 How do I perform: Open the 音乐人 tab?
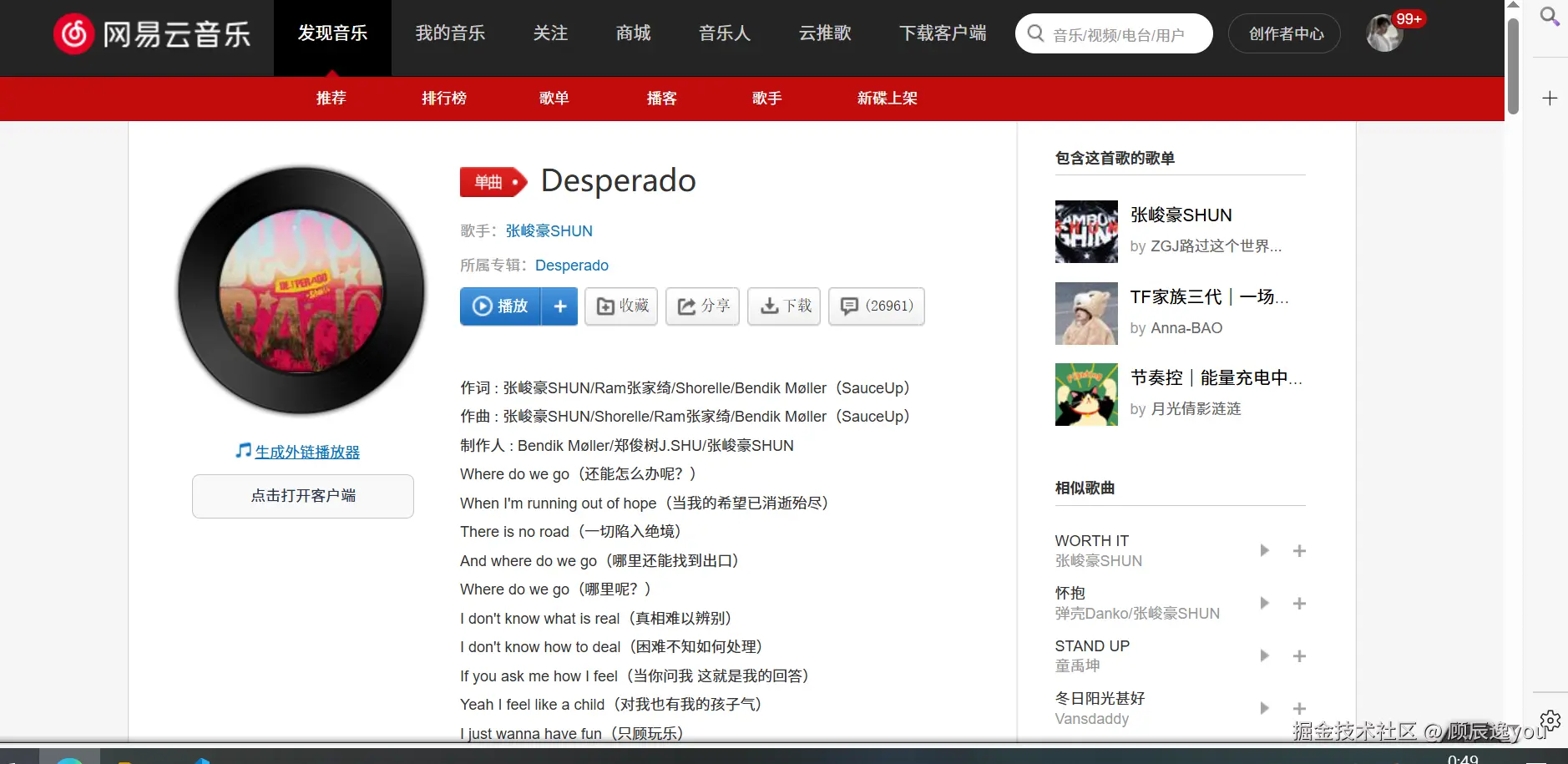click(725, 33)
